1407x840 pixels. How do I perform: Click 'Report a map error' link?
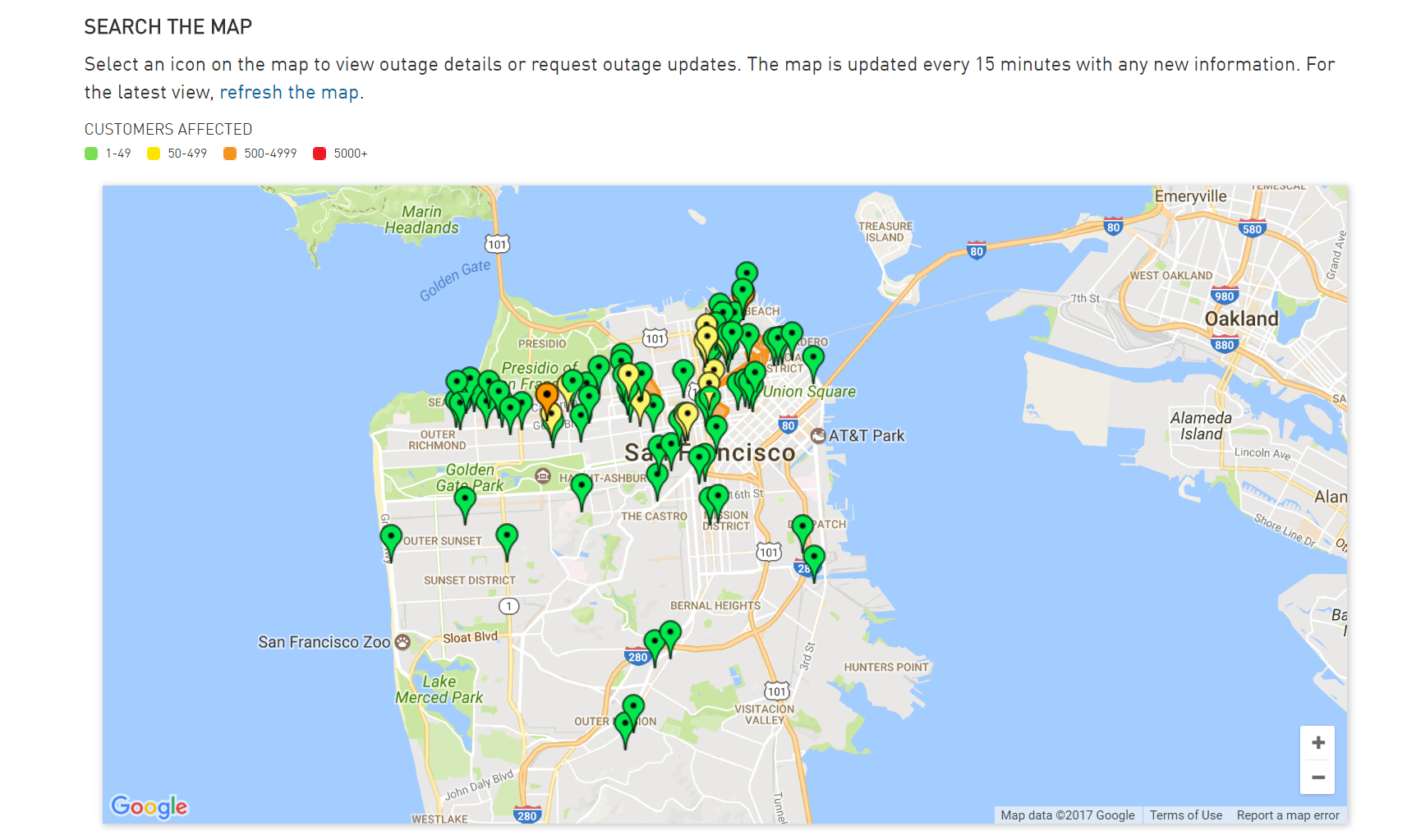pyautogui.click(x=1287, y=815)
